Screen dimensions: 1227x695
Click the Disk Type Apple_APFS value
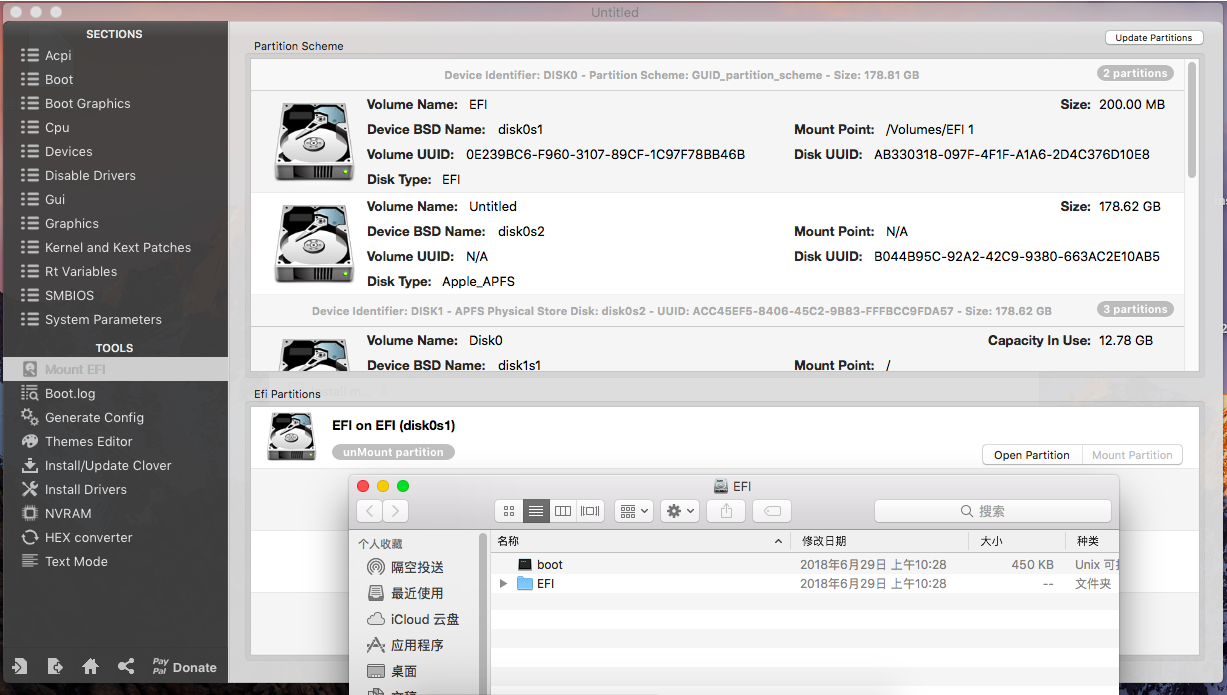(479, 281)
